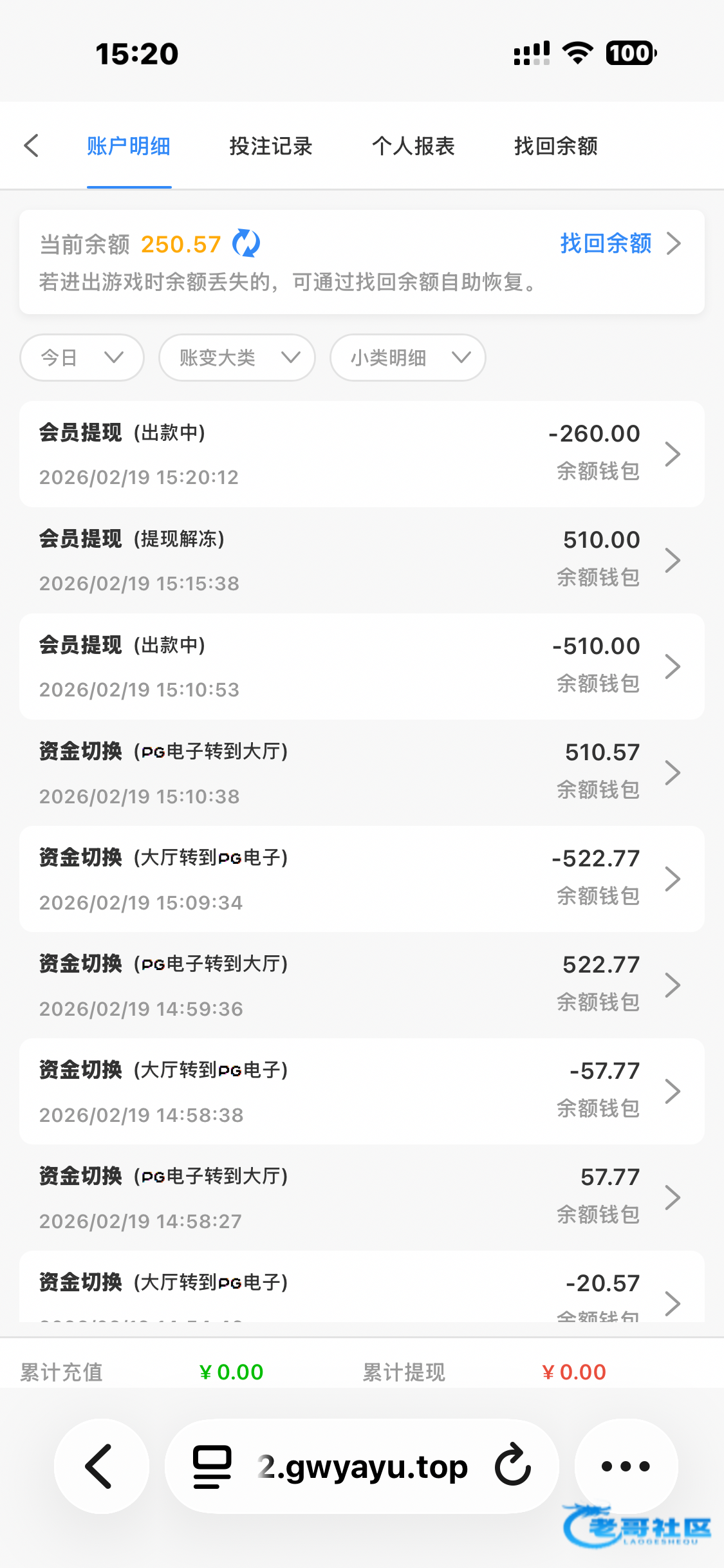
Task: Open the 找回余额 tab
Action: point(556,146)
